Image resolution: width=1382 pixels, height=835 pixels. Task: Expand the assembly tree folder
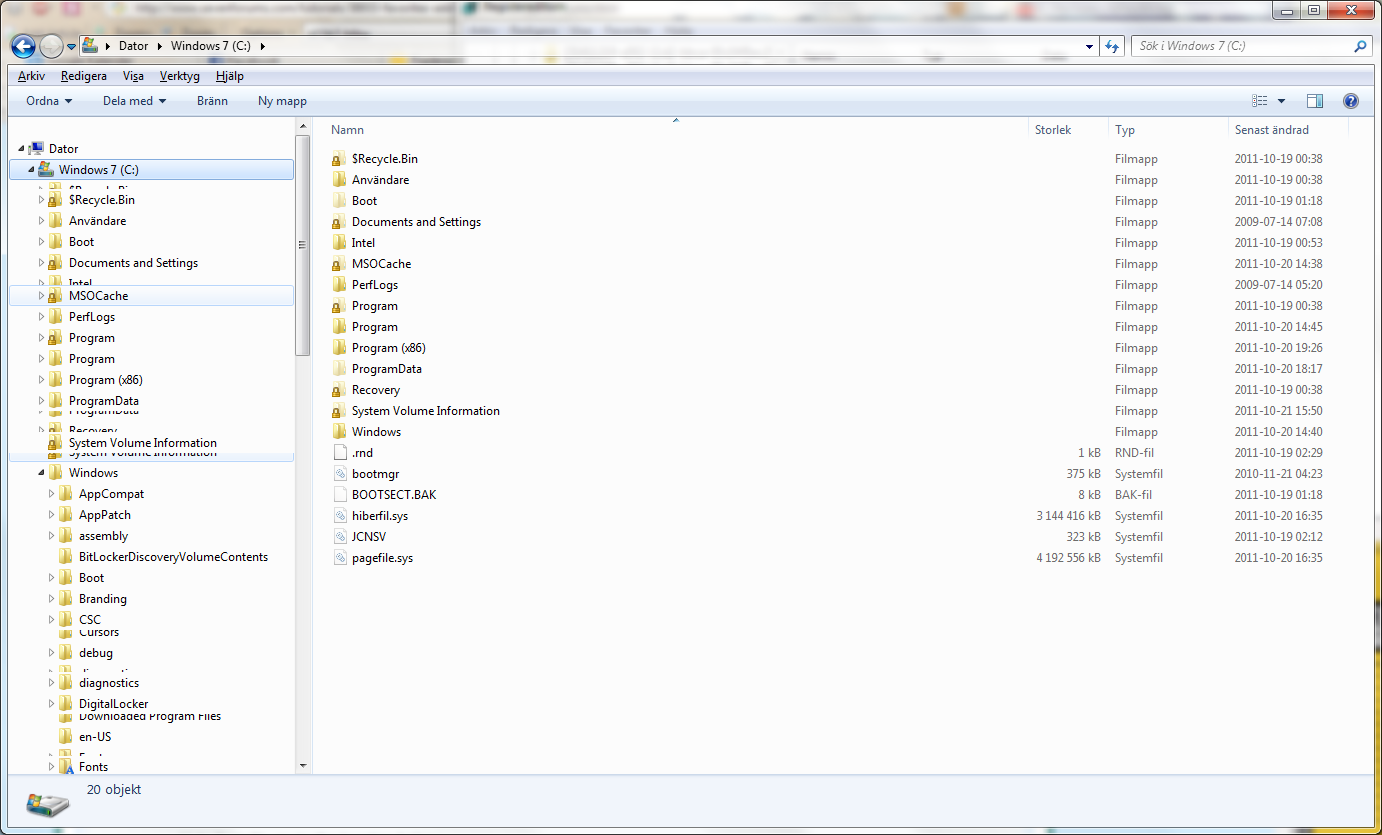(x=51, y=536)
